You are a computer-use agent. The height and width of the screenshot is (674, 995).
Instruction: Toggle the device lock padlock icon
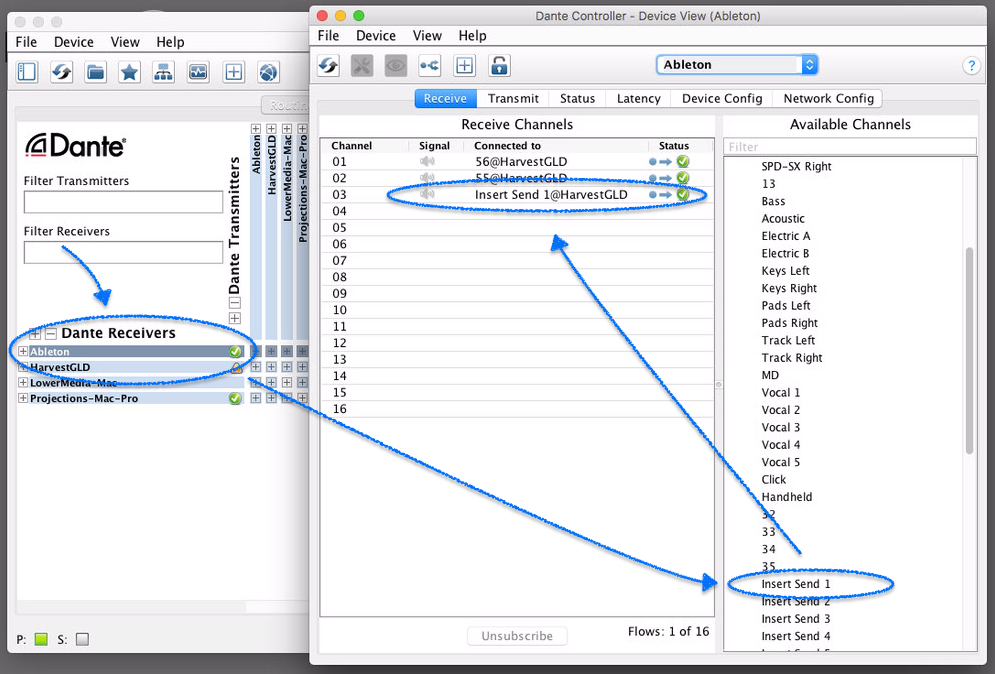pos(499,65)
